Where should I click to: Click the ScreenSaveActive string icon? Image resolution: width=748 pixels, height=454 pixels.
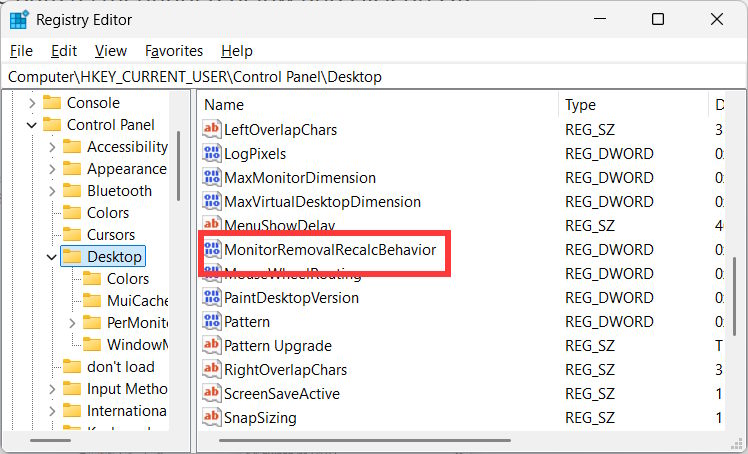(212, 393)
